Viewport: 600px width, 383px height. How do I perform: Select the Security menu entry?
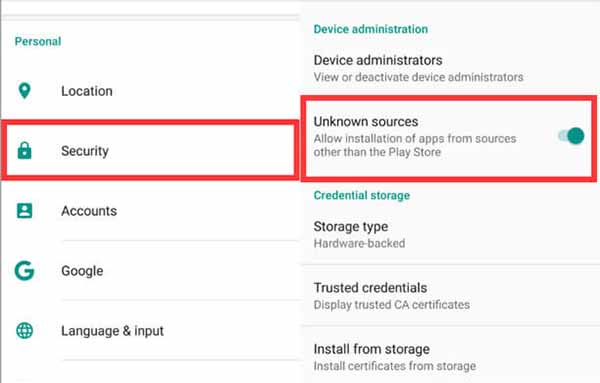[x=150, y=150]
